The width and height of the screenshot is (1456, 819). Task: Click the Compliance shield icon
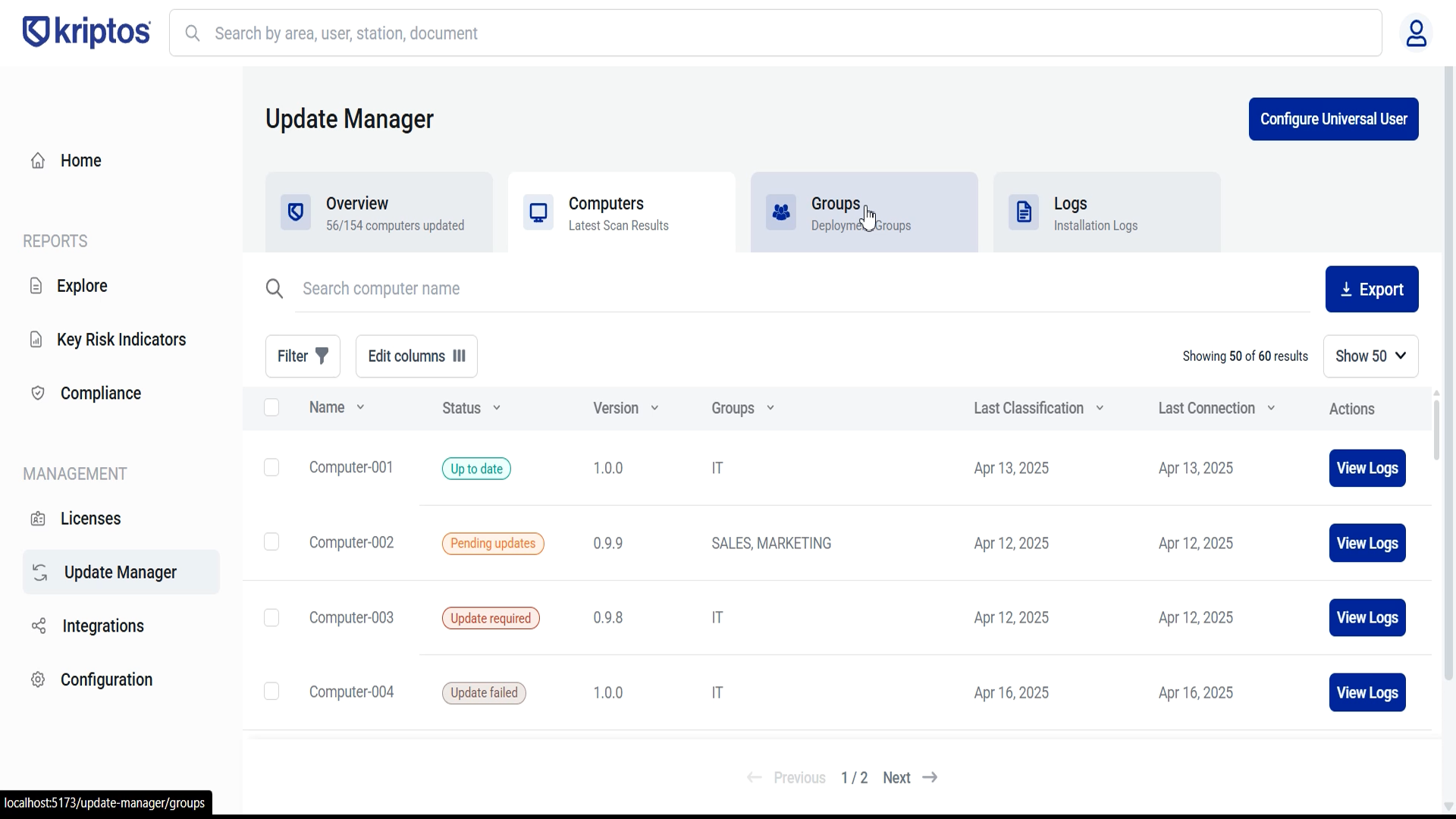coord(37,393)
